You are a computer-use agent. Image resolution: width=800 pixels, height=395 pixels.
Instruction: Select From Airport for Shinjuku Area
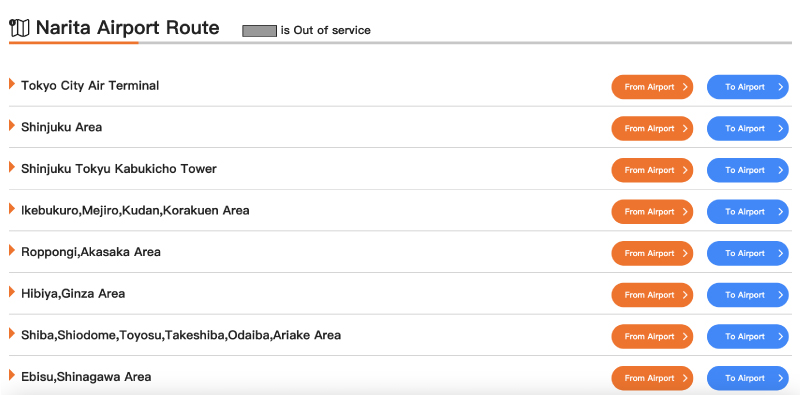[x=652, y=129]
